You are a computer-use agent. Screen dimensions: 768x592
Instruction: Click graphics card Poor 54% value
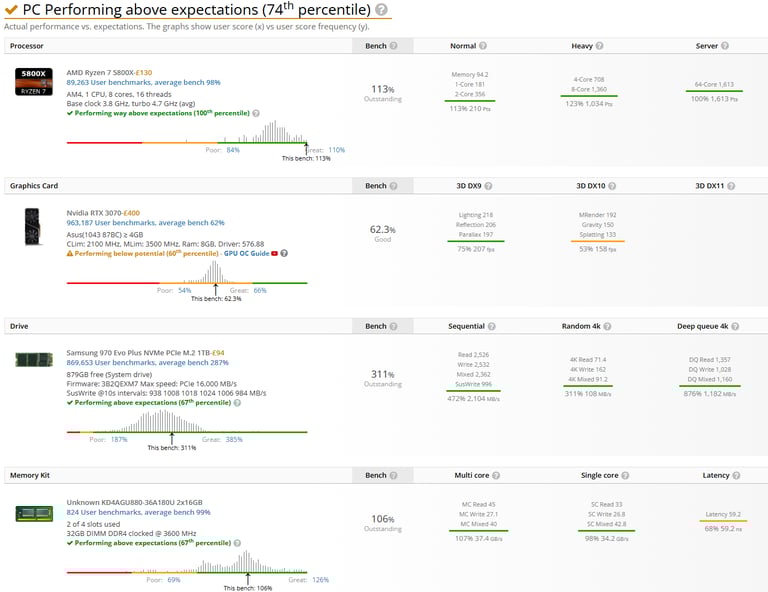185,290
